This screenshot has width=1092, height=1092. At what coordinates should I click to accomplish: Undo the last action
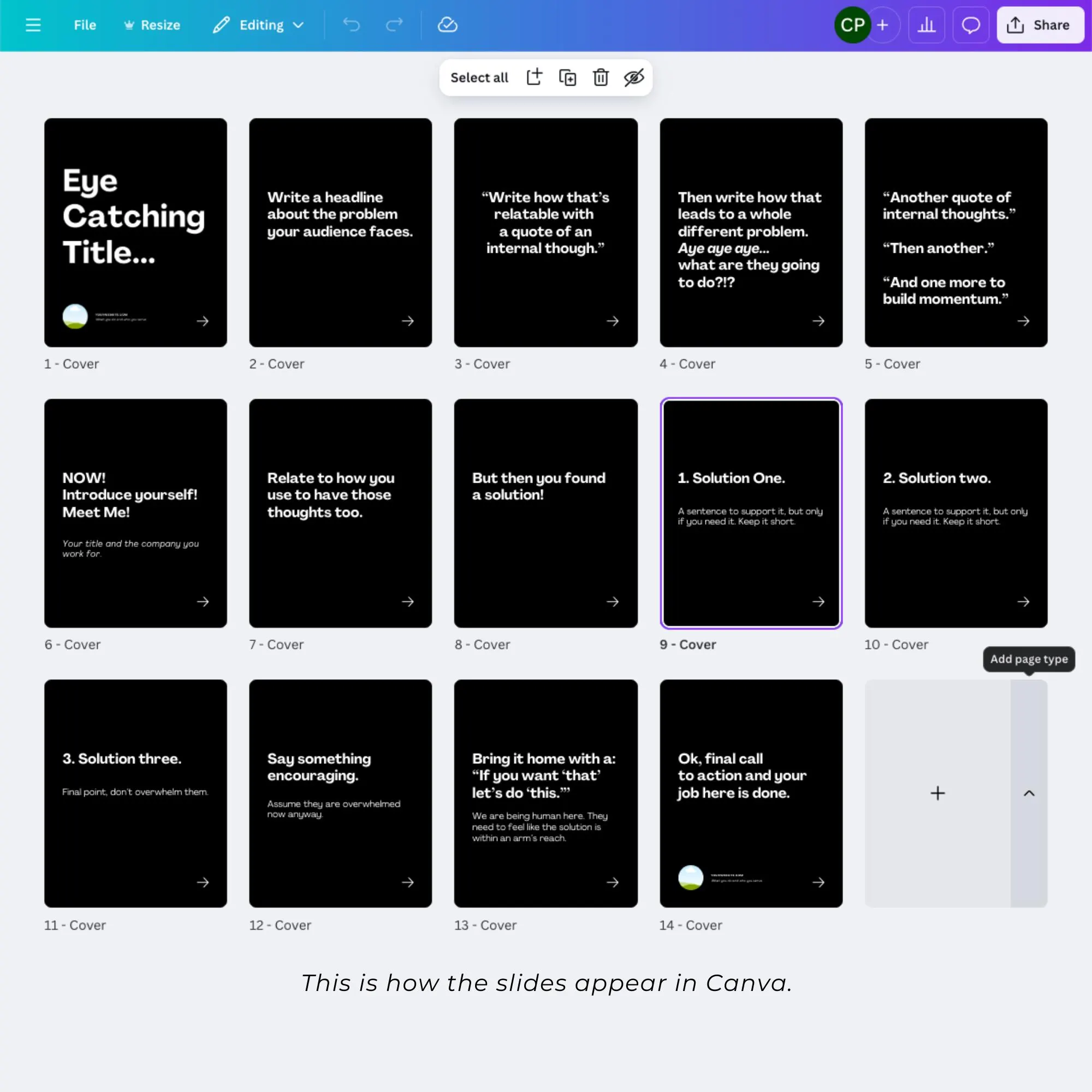[x=352, y=25]
